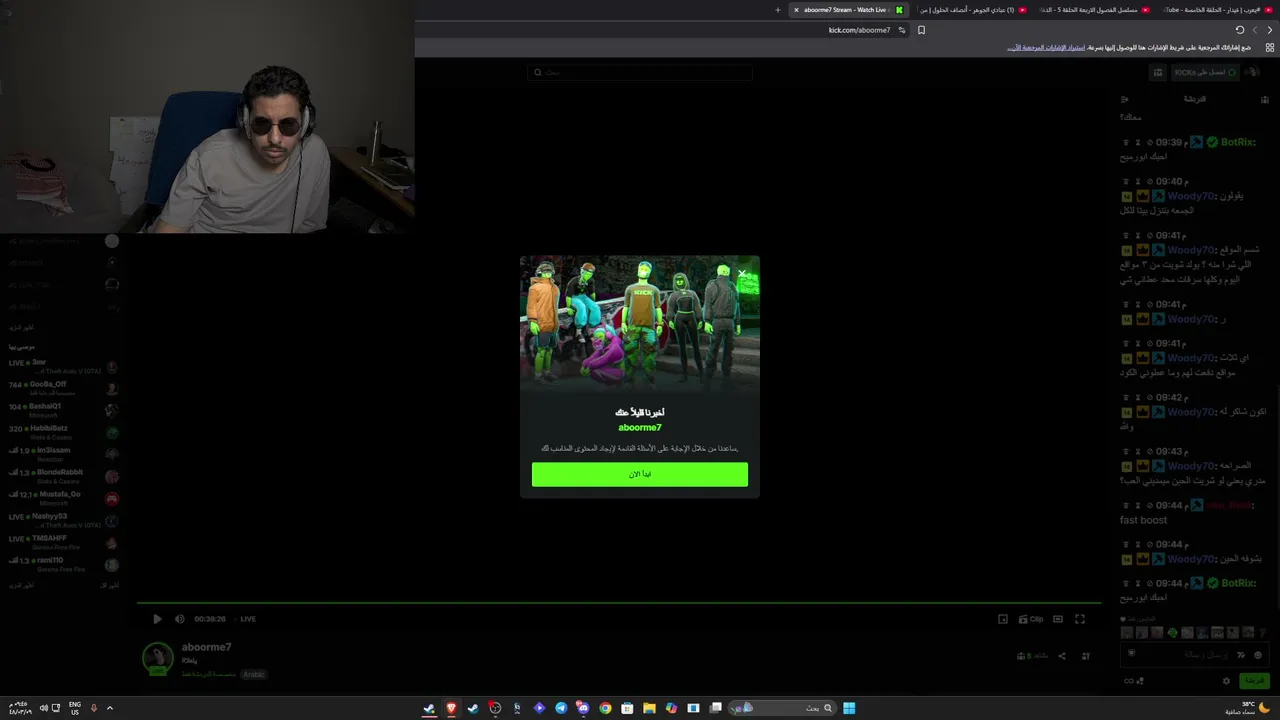Collapse the chat panel
This screenshot has width=1280, height=720.
click(x=1125, y=99)
